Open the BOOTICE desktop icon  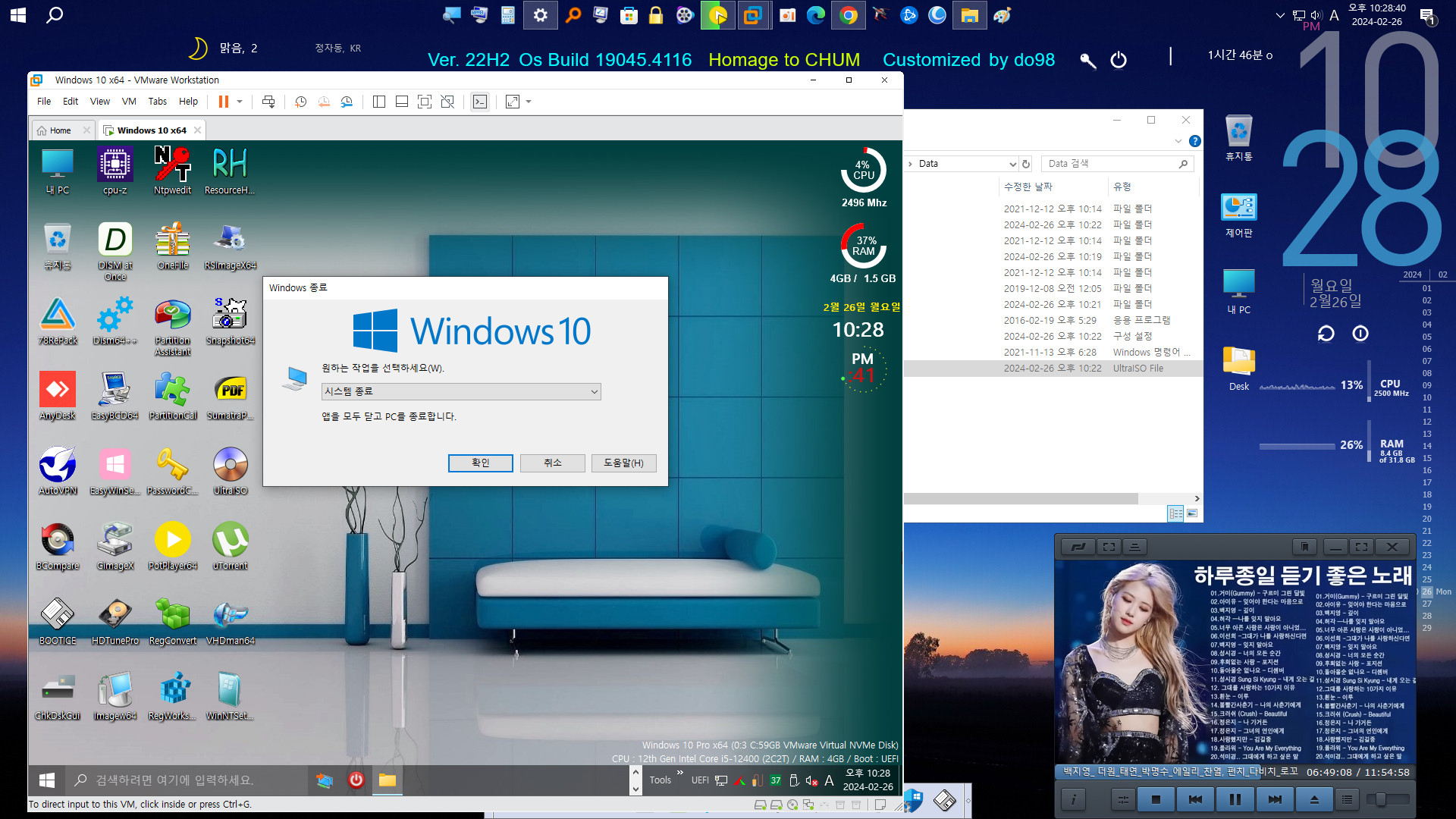point(58,621)
